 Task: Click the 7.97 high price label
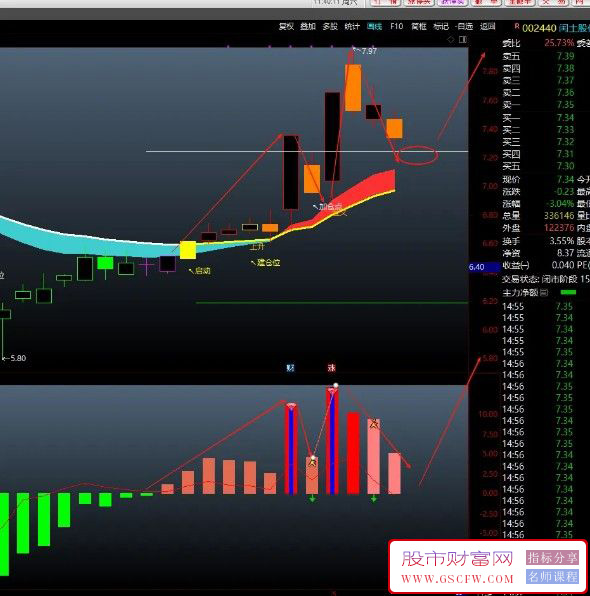[369, 51]
